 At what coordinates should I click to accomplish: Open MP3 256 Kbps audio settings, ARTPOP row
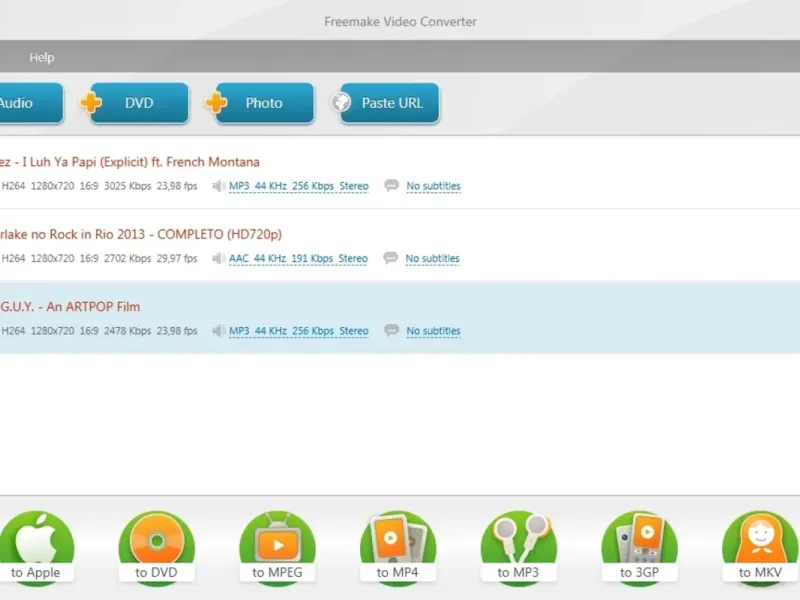coord(298,331)
